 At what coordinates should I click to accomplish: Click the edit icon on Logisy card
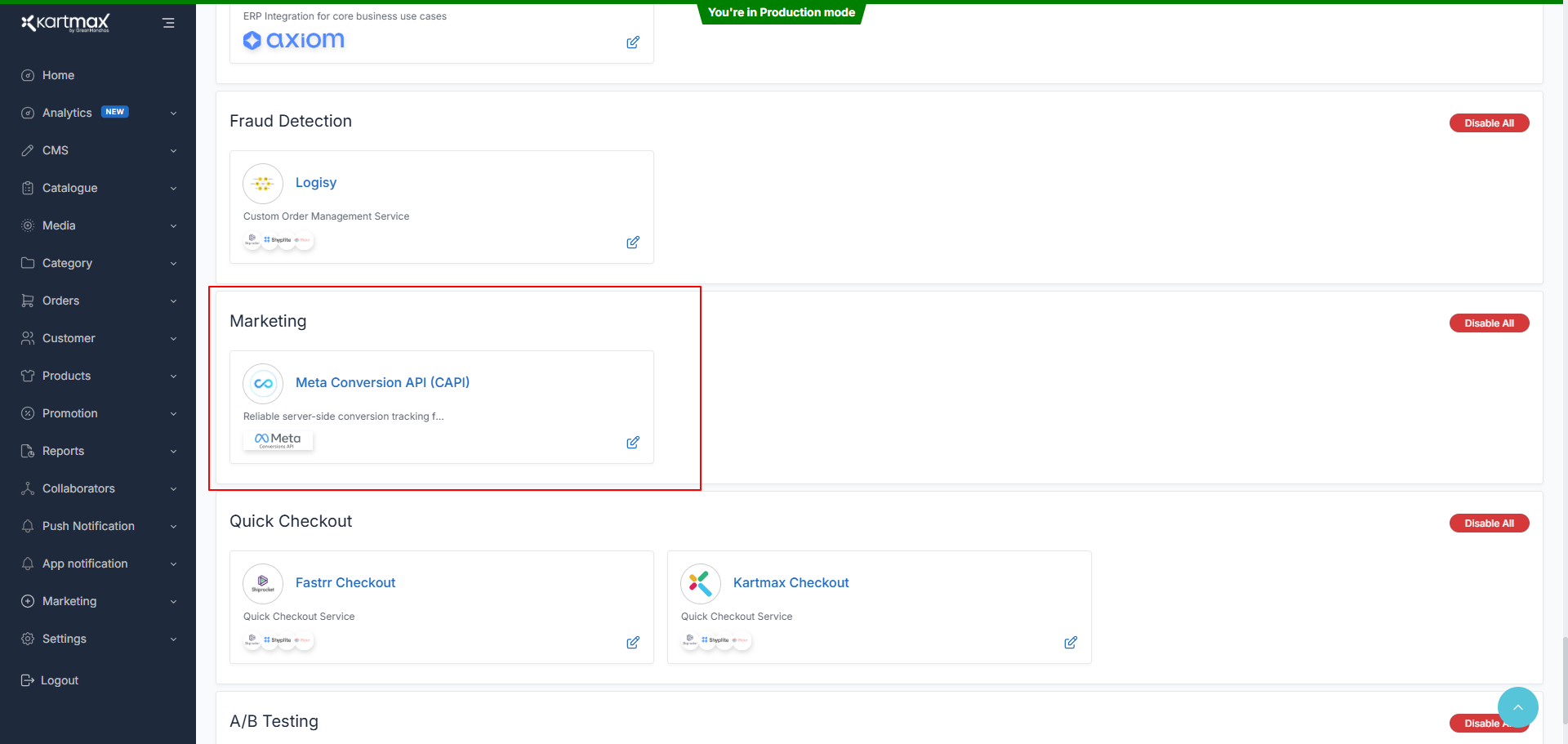(x=633, y=243)
